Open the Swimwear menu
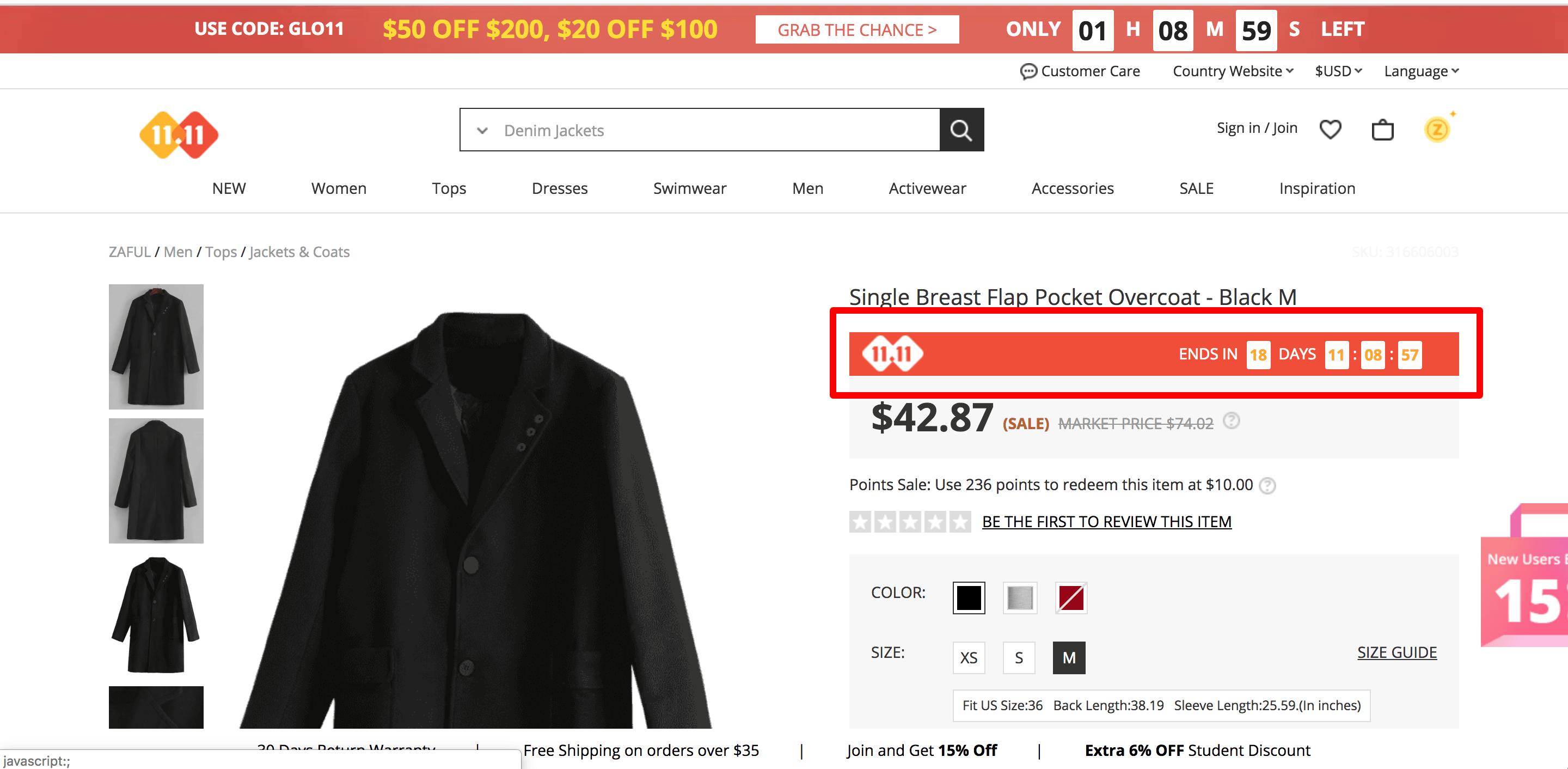1568x769 pixels. tap(689, 189)
